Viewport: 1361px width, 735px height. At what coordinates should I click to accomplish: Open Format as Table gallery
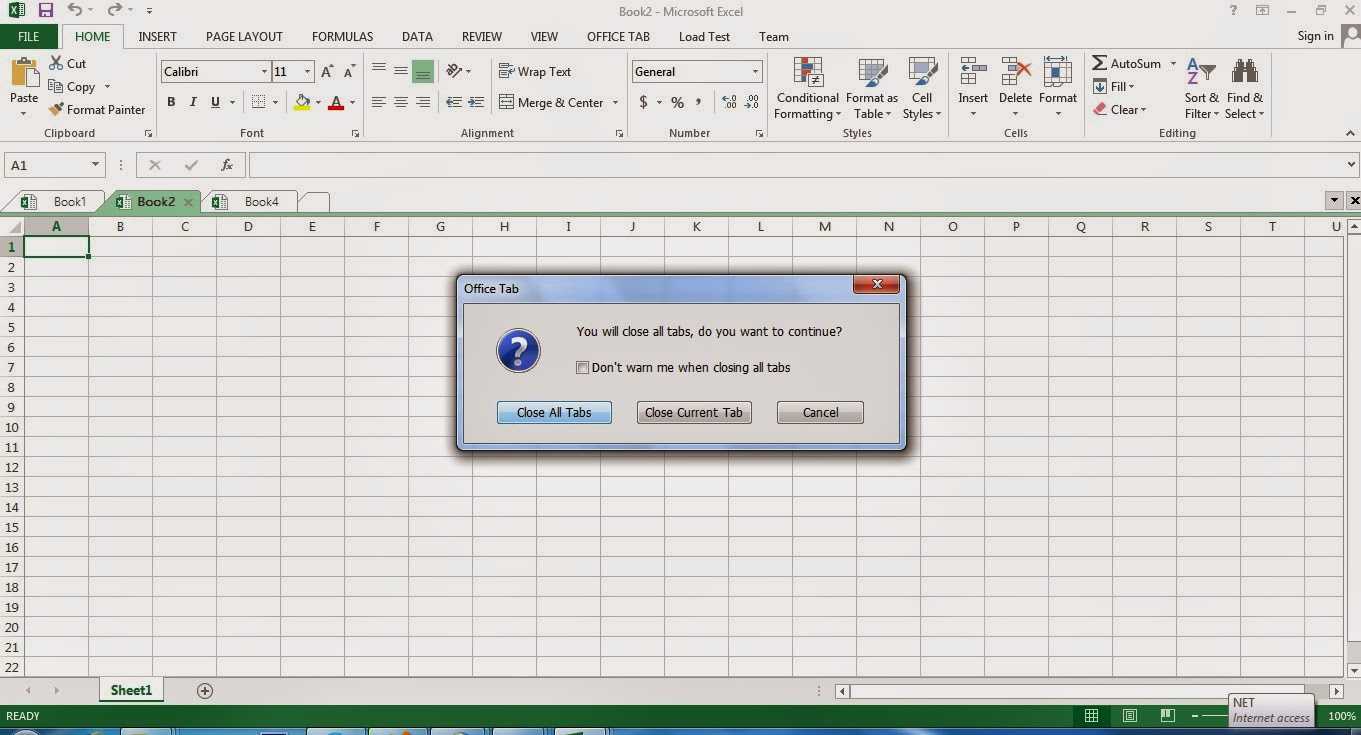point(872,88)
